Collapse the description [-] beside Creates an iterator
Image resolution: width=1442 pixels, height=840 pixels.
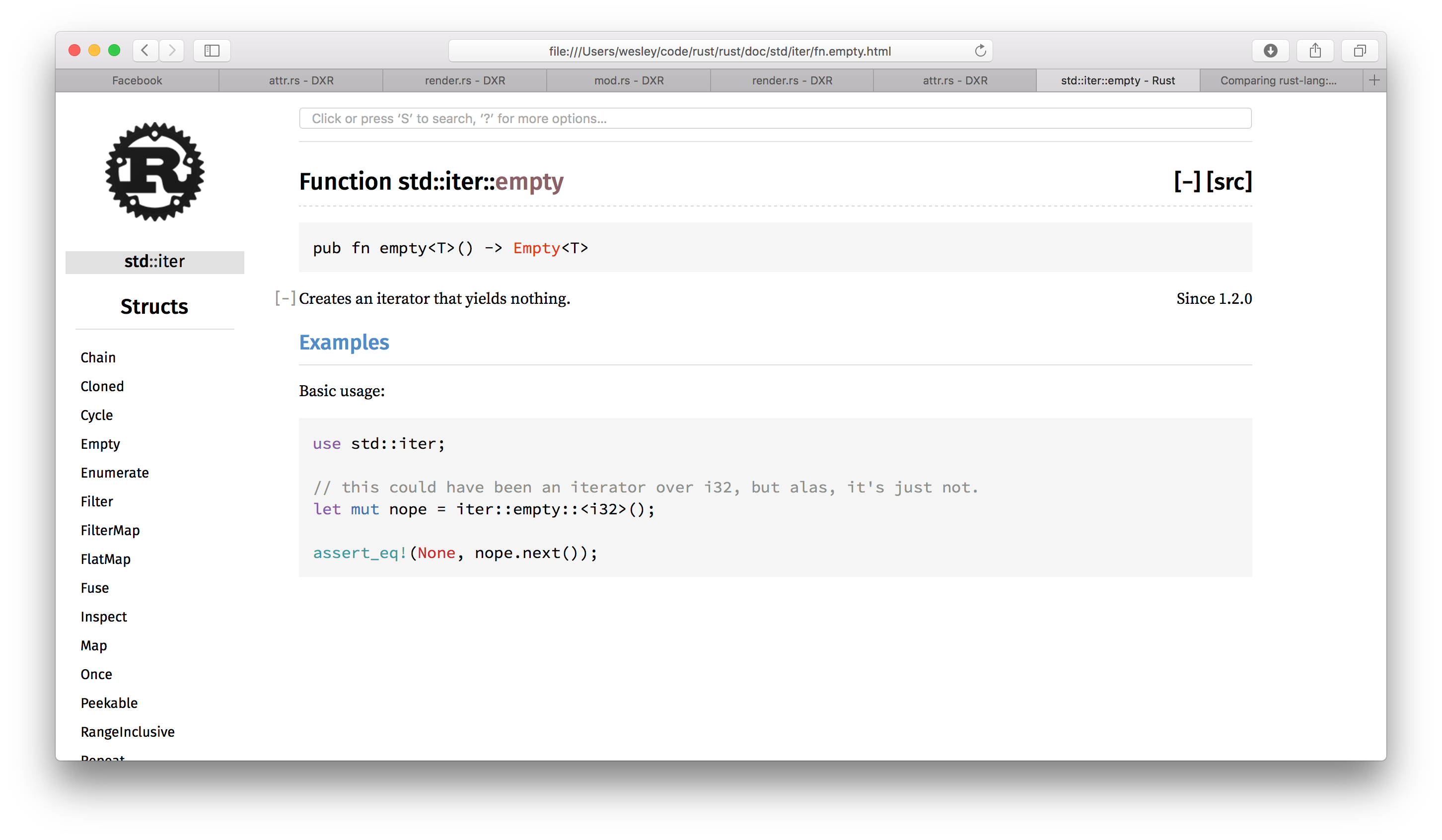[x=285, y=298]
